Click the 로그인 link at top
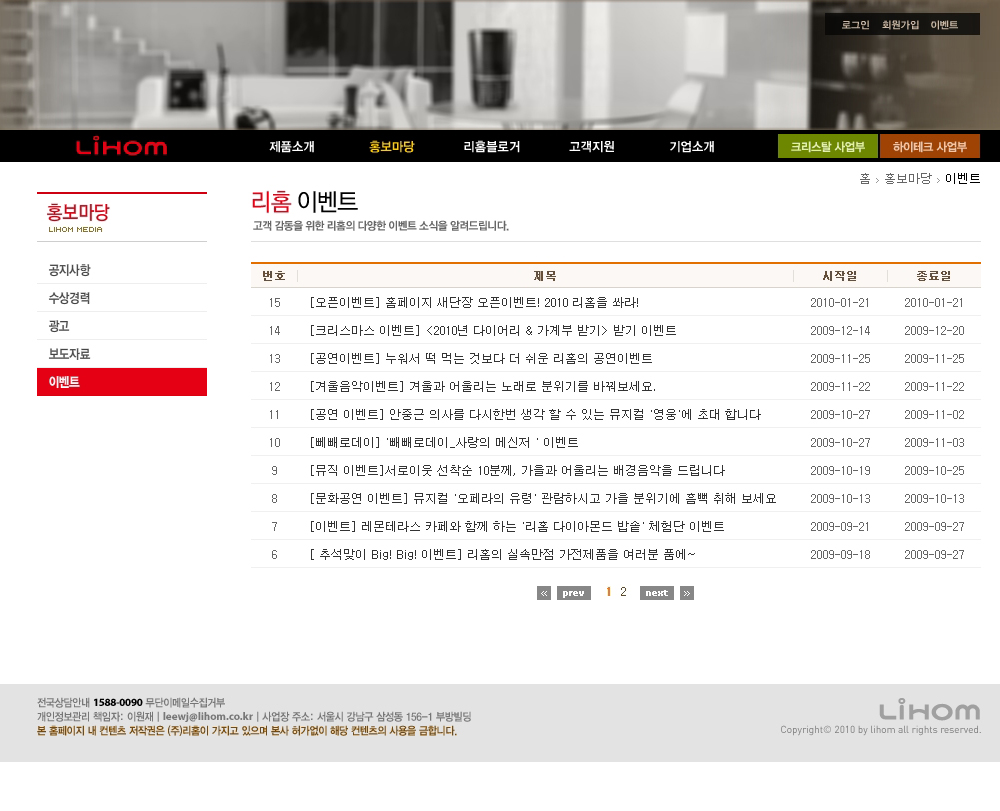The image size is (1000, 811). click(855, 25)
